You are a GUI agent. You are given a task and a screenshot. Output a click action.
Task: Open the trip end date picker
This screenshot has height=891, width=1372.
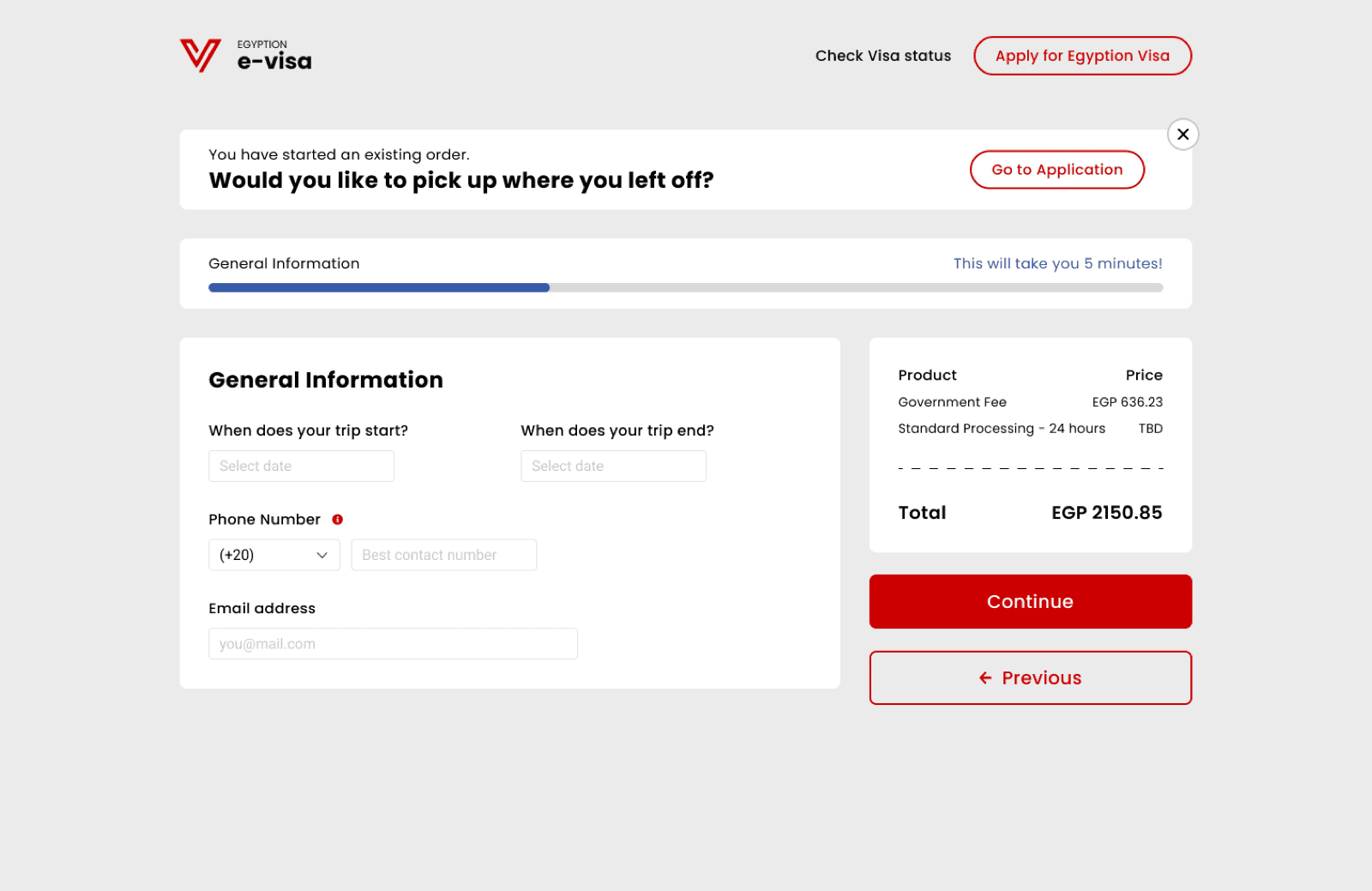pos(614,467)
